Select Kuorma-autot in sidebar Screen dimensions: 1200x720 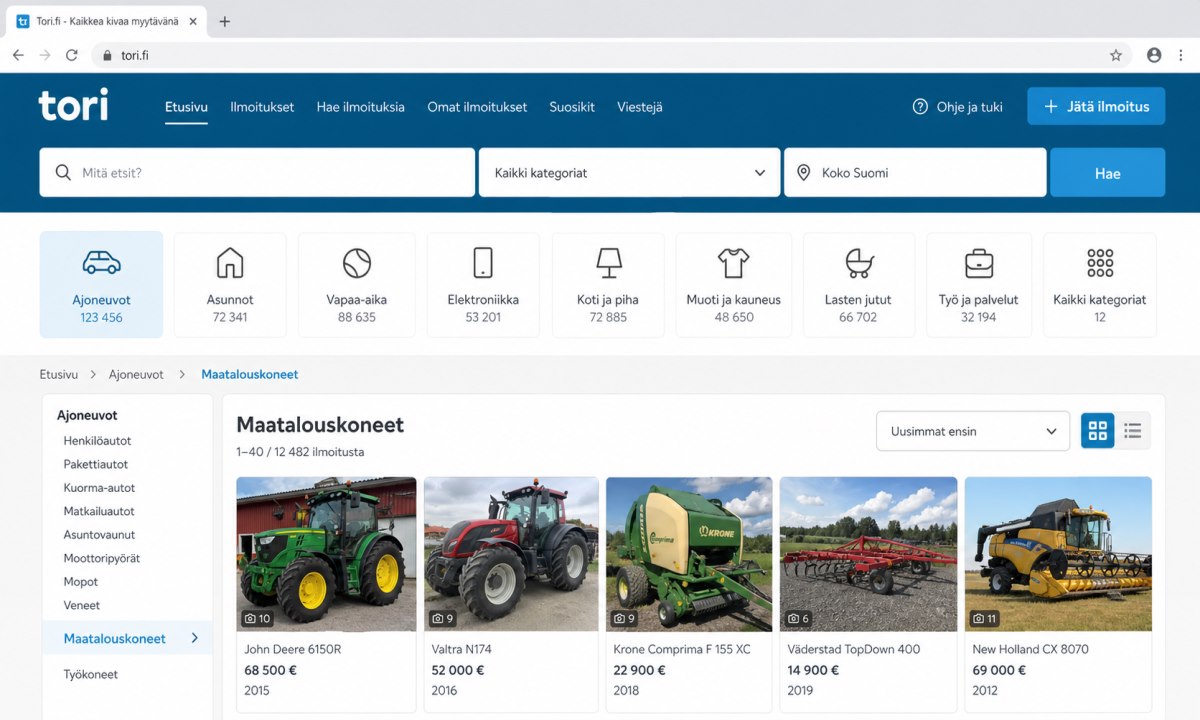pyautogui.click(x=99, y=488)
